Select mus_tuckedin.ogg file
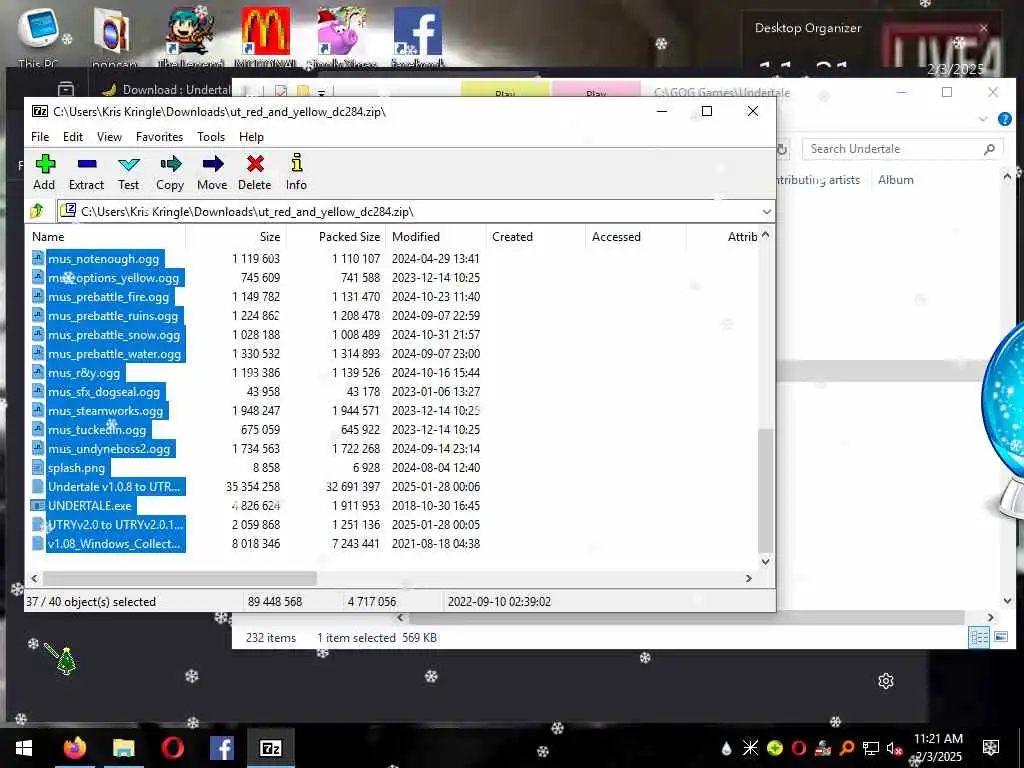This screenshot has height=768, width=1024. pyautogui.click(x=97, y=430)
